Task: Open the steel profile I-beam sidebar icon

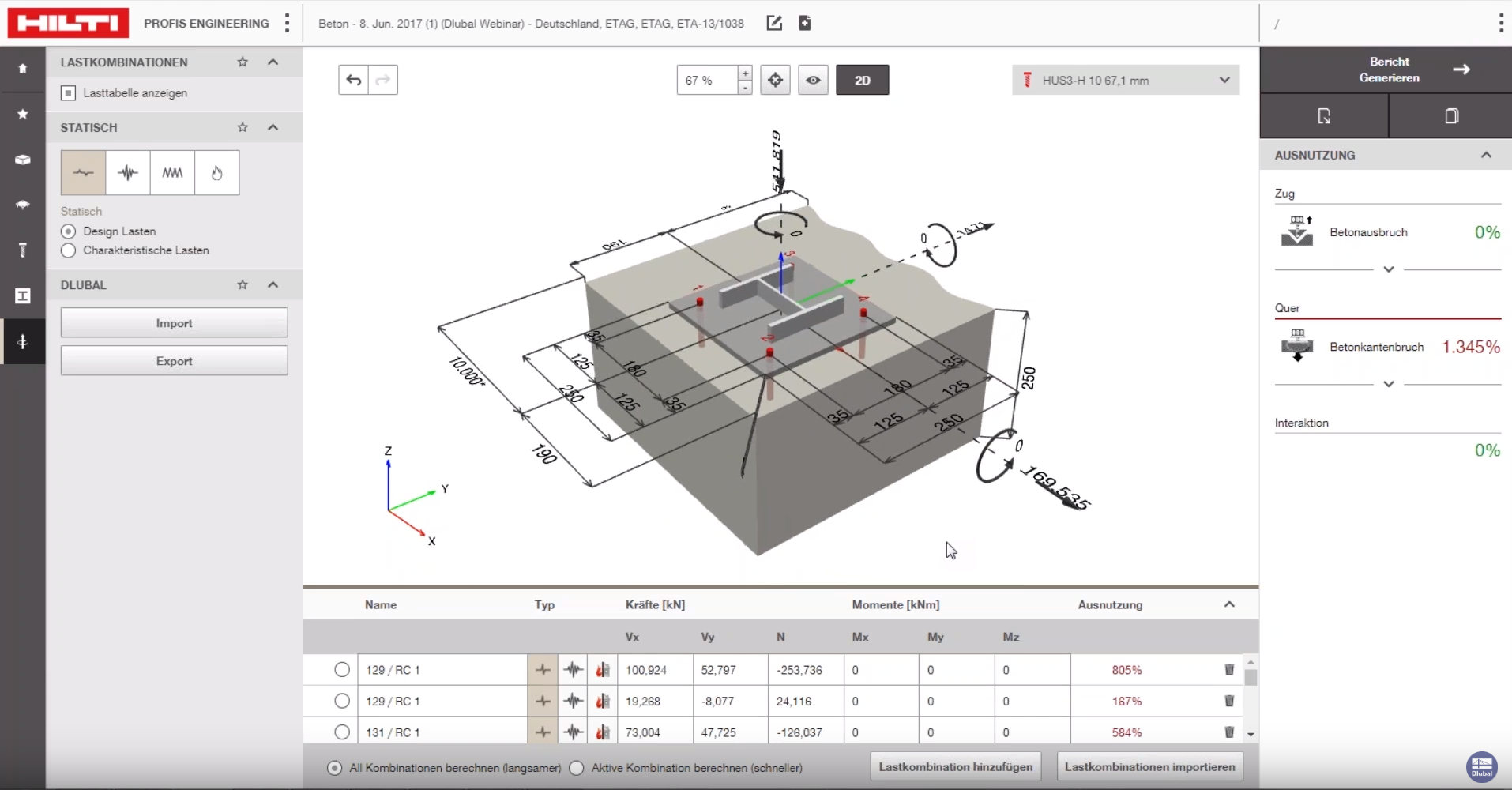Action: click(23, 296)
